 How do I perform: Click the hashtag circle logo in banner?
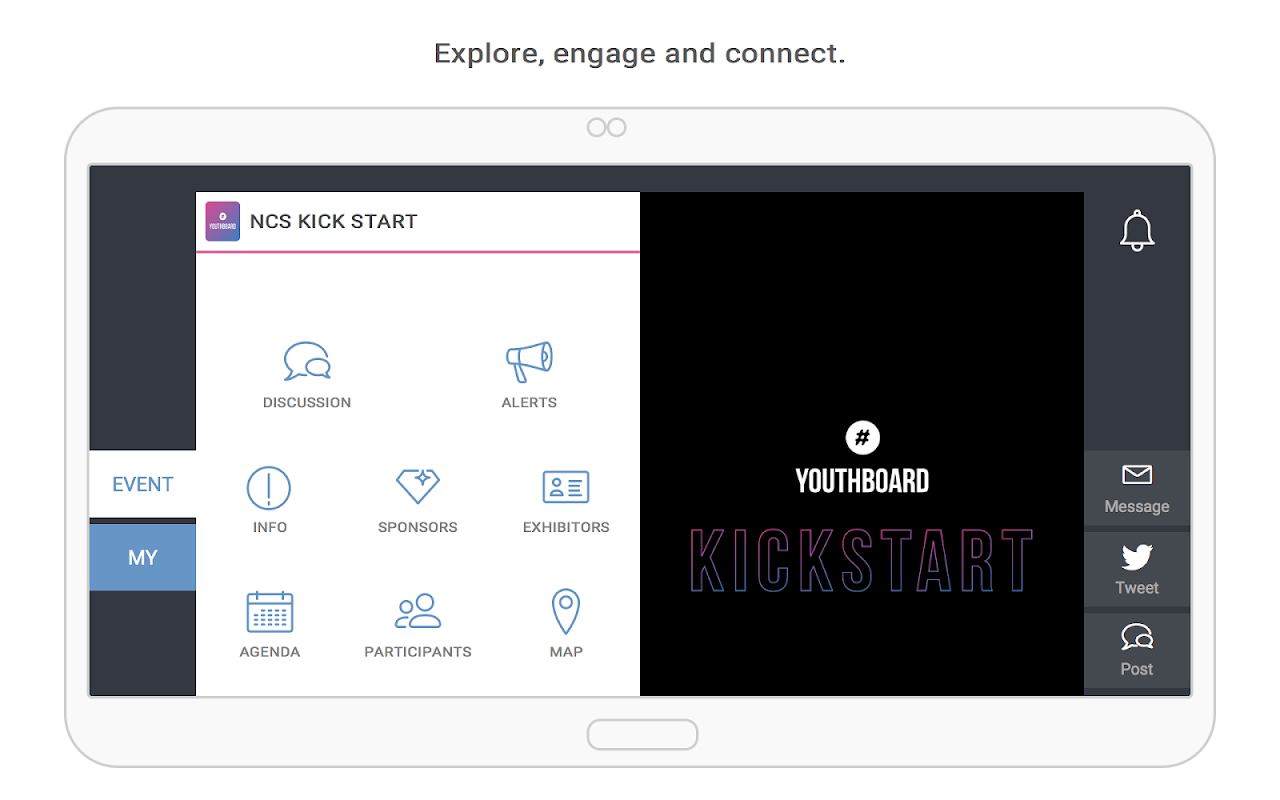click(862, 437)
